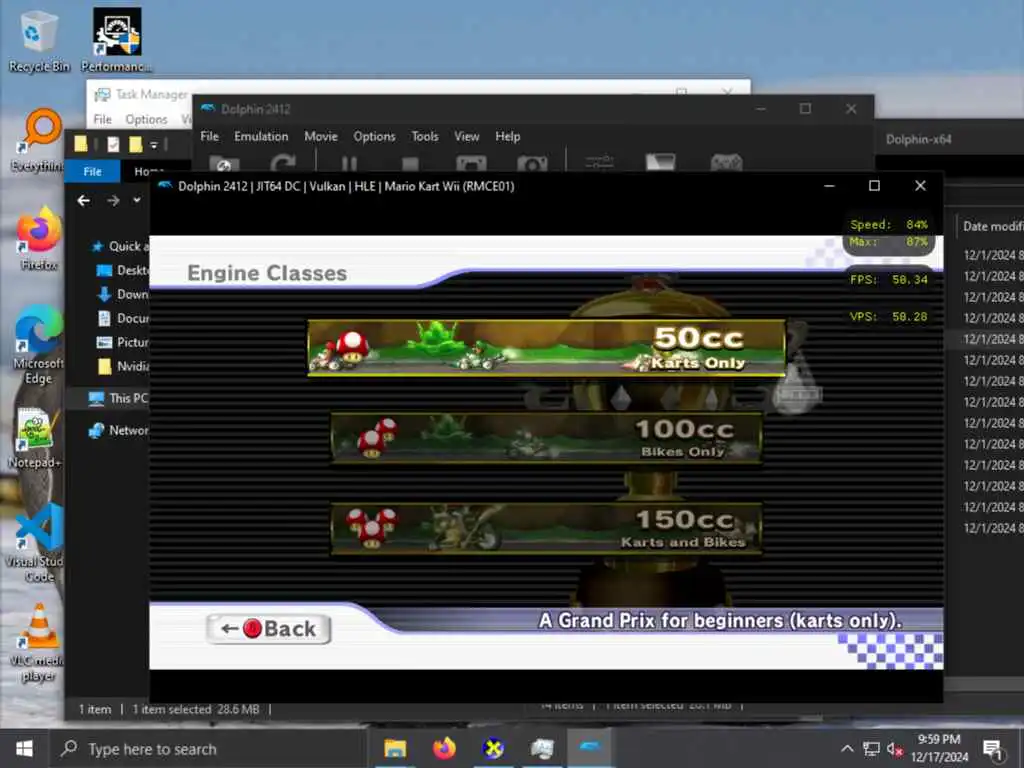Image resolution: width=1024 pixels, height=768 pixels.
Task: Open the Performance desktop shortcut
Action: coord(117,40)
